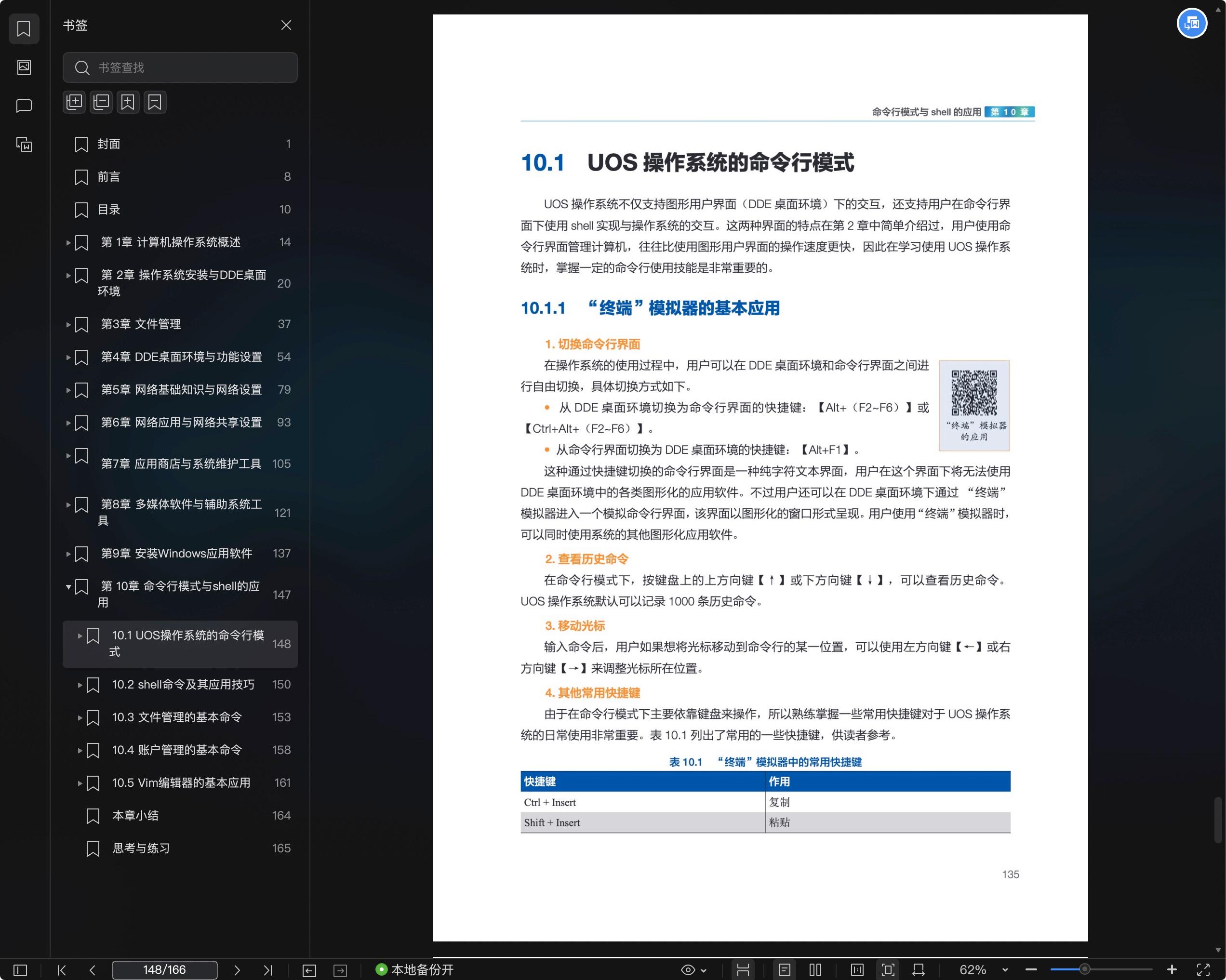1226x980 pixels.
Task: Toggle fit-page view icon
Action: click(x=888, y=970)
